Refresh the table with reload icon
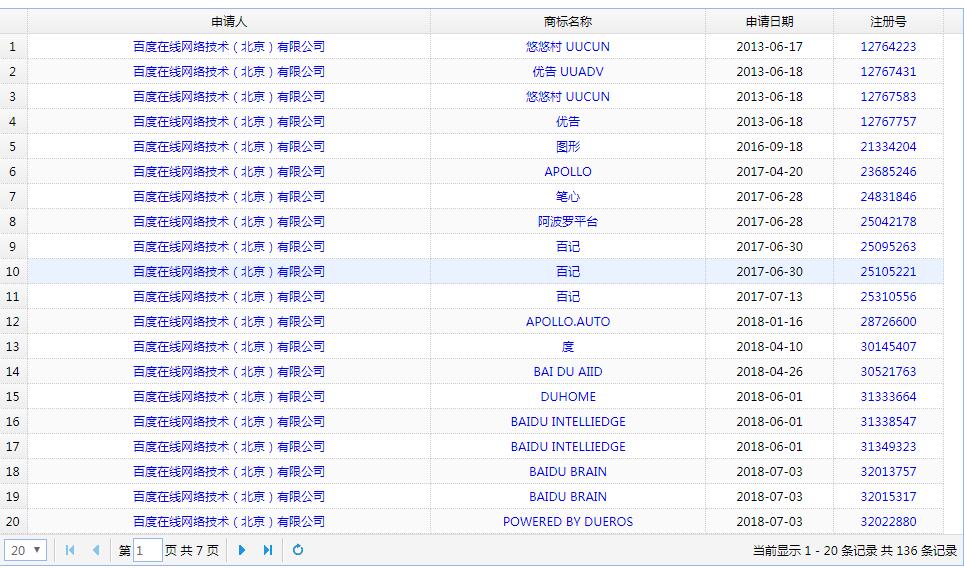Viewport: 964px width, 568px height. [x=298, y=550]
